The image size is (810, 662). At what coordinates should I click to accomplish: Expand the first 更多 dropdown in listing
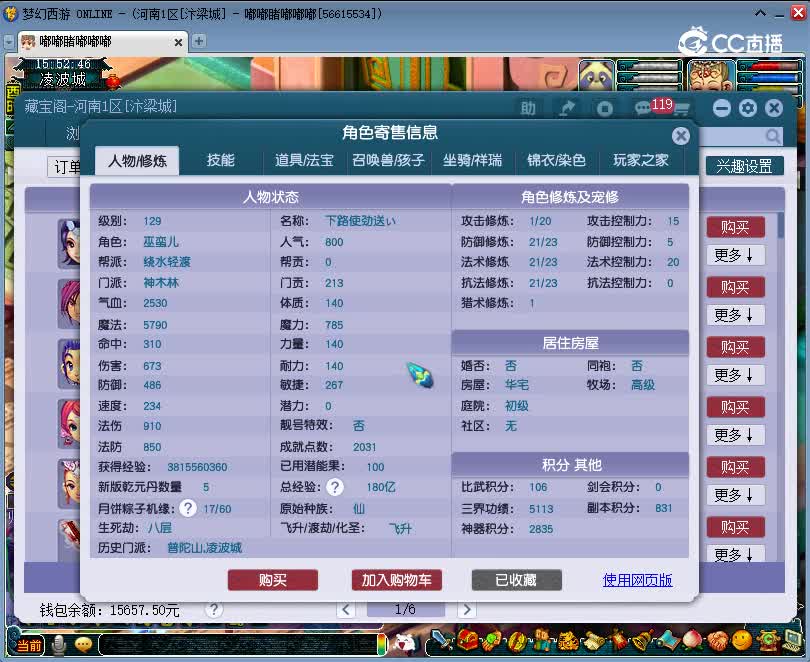[x=735, y=255]
